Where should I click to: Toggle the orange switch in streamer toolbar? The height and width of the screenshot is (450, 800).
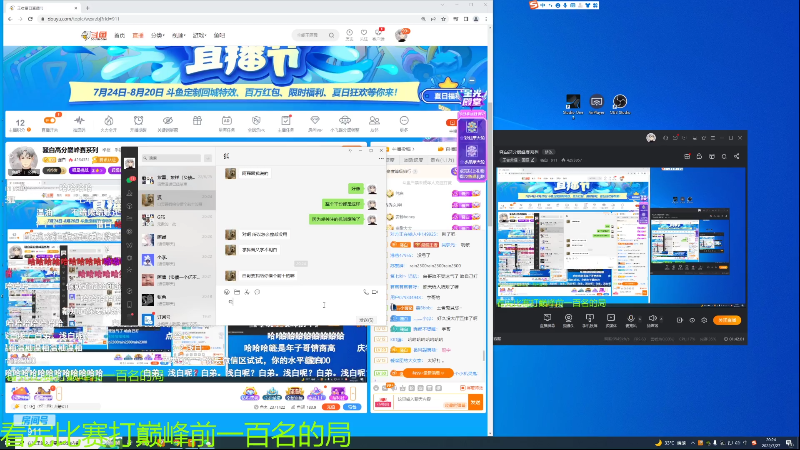[x=49, y=120]
